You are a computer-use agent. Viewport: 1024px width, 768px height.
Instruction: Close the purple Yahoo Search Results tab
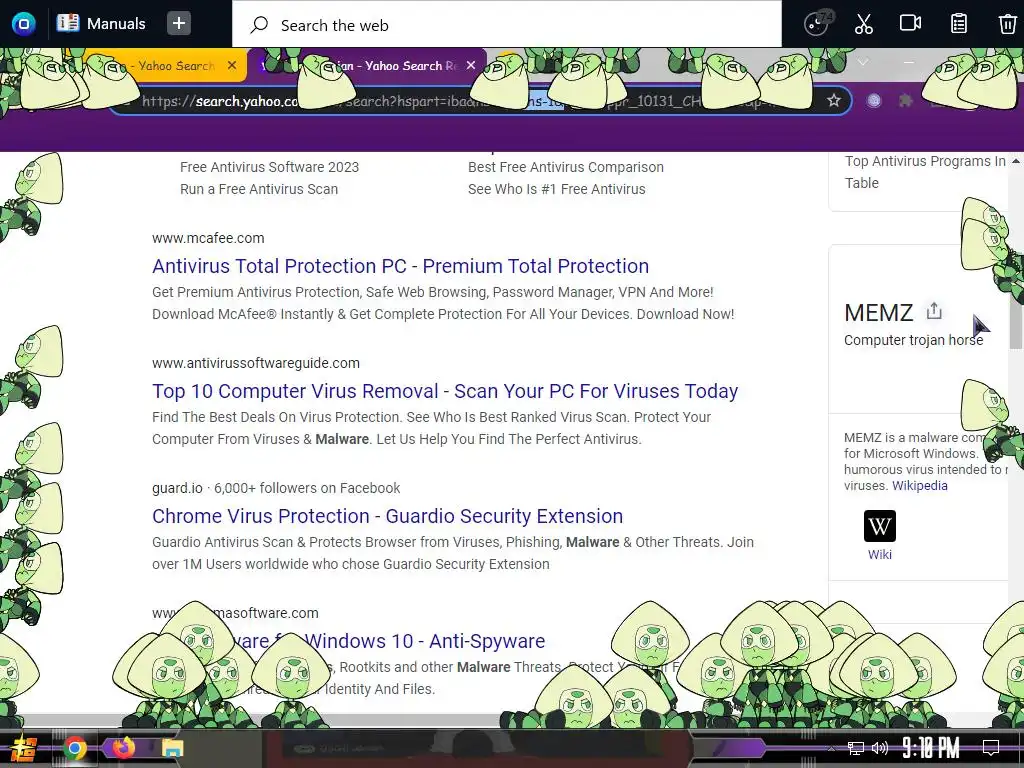point(471,65)
